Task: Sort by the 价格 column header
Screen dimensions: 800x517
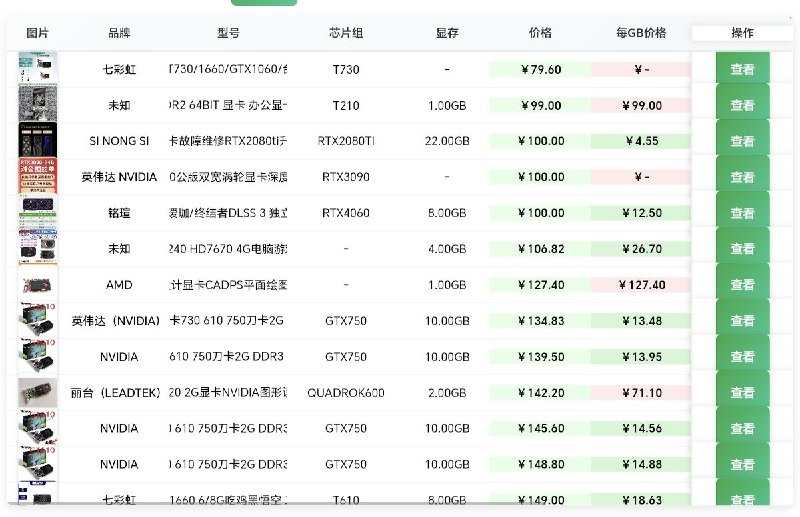Action: [540, 33]
